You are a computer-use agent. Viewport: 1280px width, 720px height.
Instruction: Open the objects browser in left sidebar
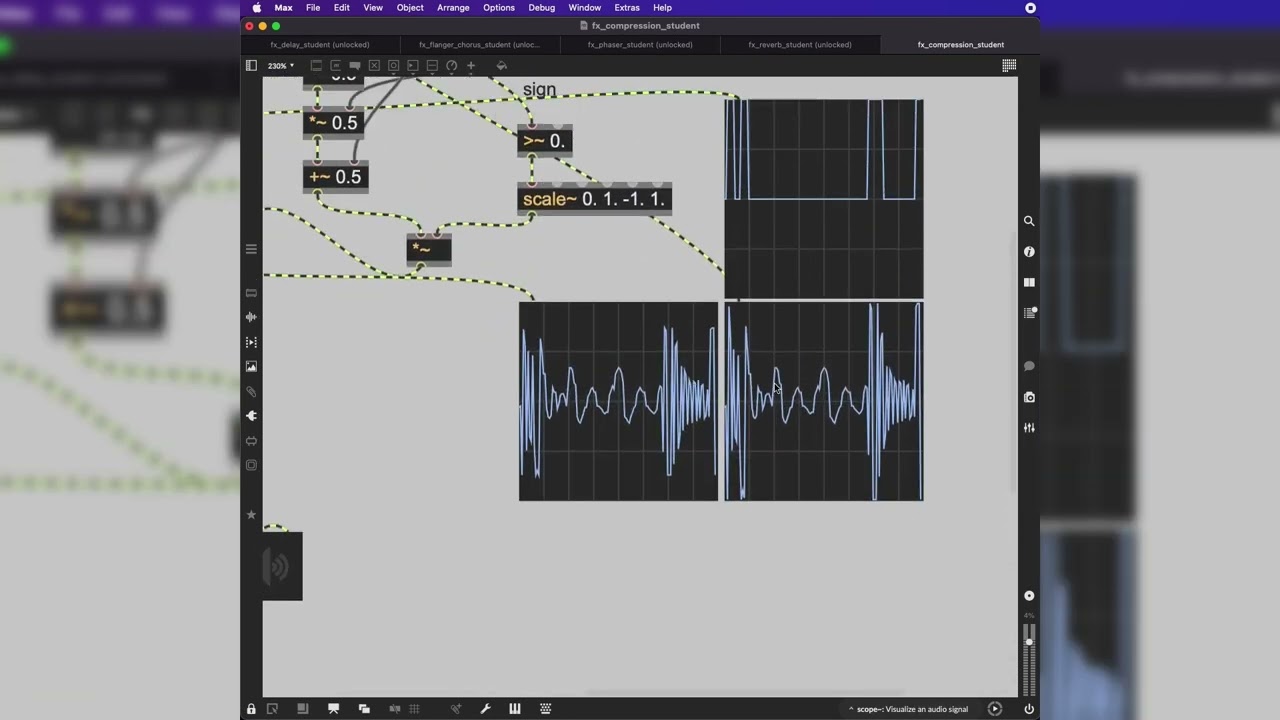pos(251,293)
